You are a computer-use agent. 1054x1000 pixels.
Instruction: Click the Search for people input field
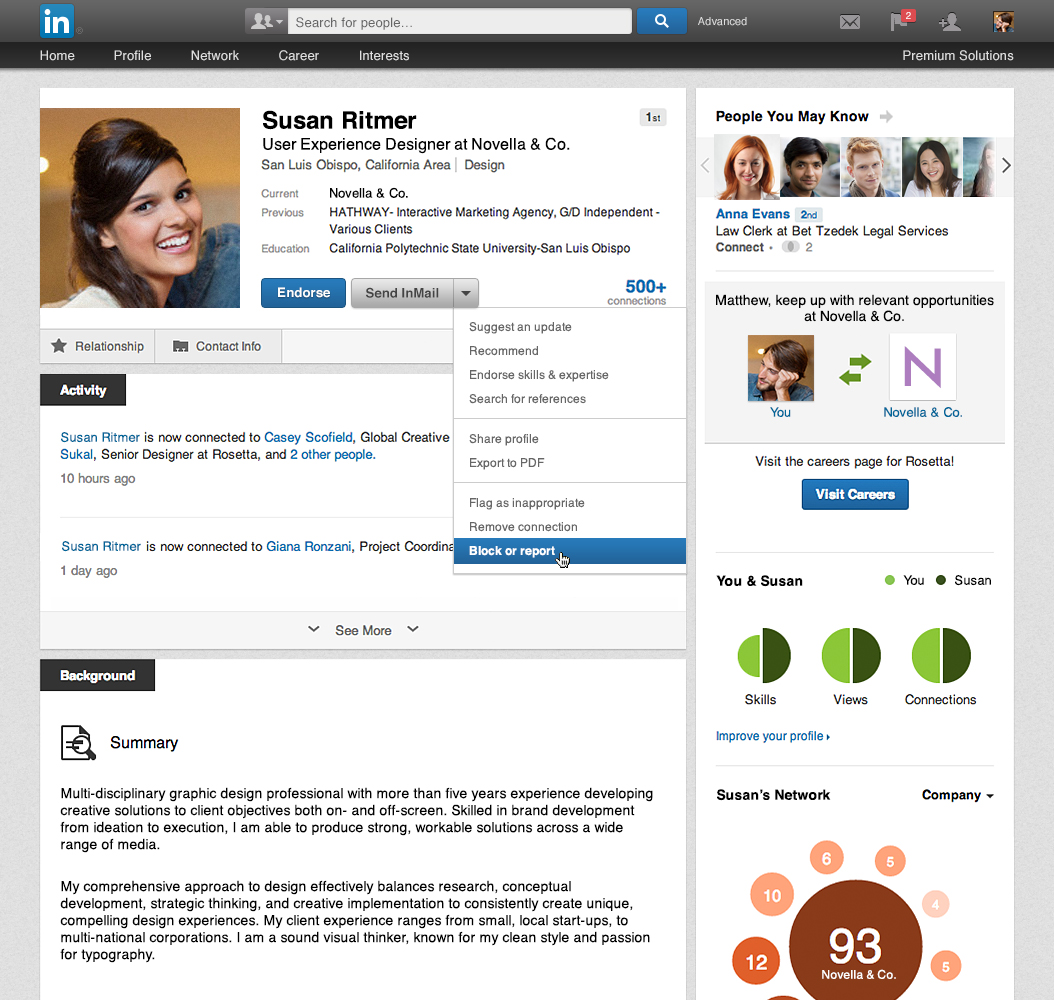460,22
